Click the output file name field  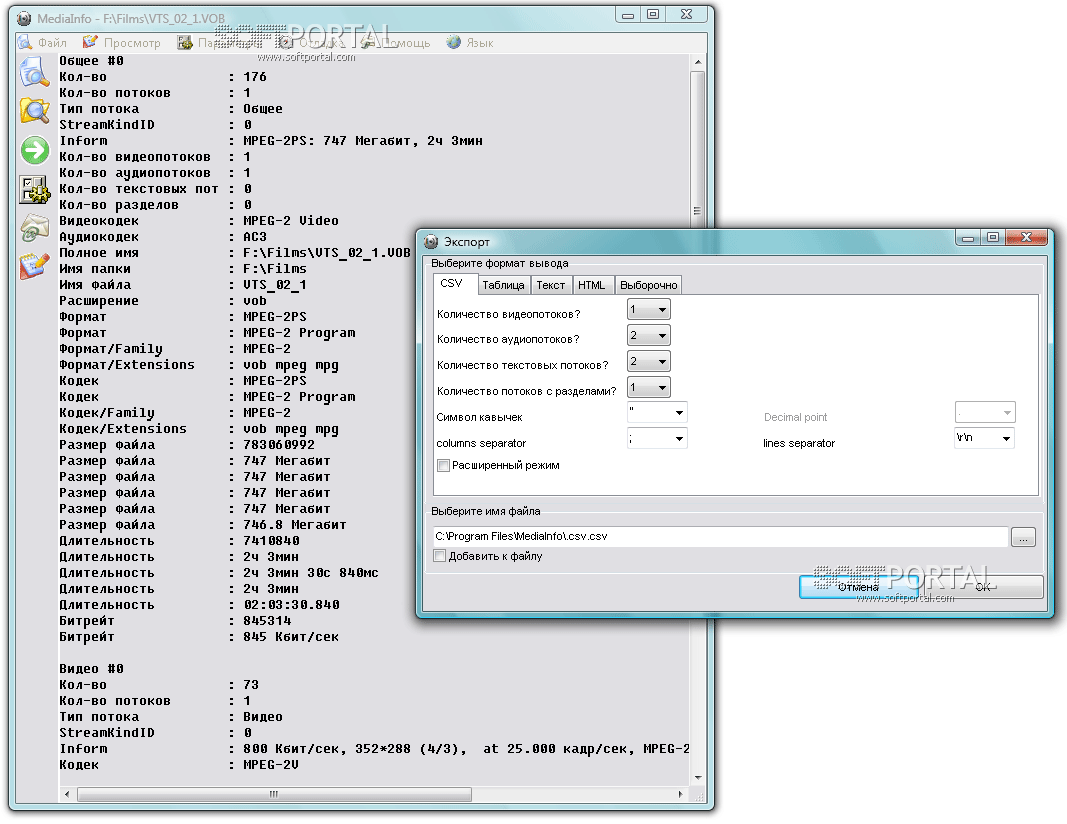click(721, 536)
